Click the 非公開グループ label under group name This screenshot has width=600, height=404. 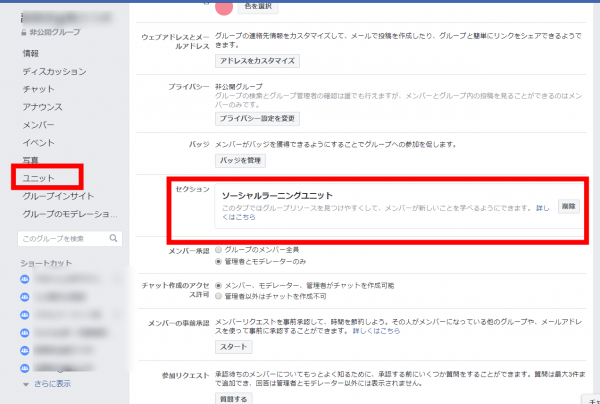point(55,32)
